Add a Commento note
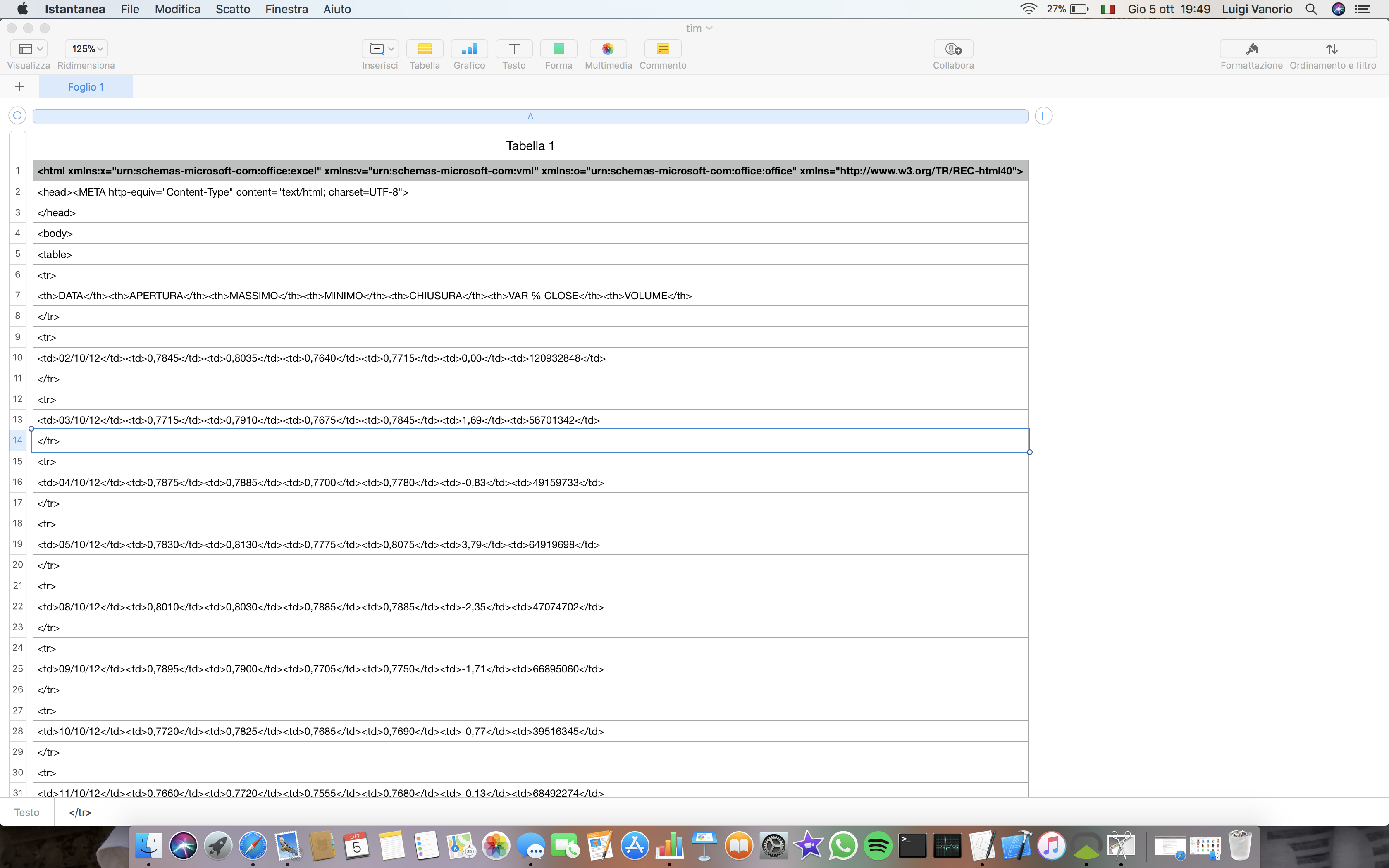Image resolution: width=1389 pixels, height=868 pixels. [x=662, y=49]
